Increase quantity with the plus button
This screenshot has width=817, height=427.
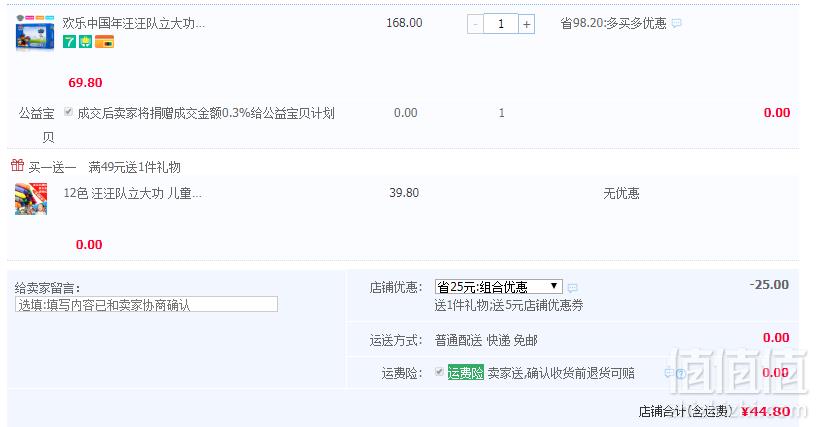(x=526, y=24)
